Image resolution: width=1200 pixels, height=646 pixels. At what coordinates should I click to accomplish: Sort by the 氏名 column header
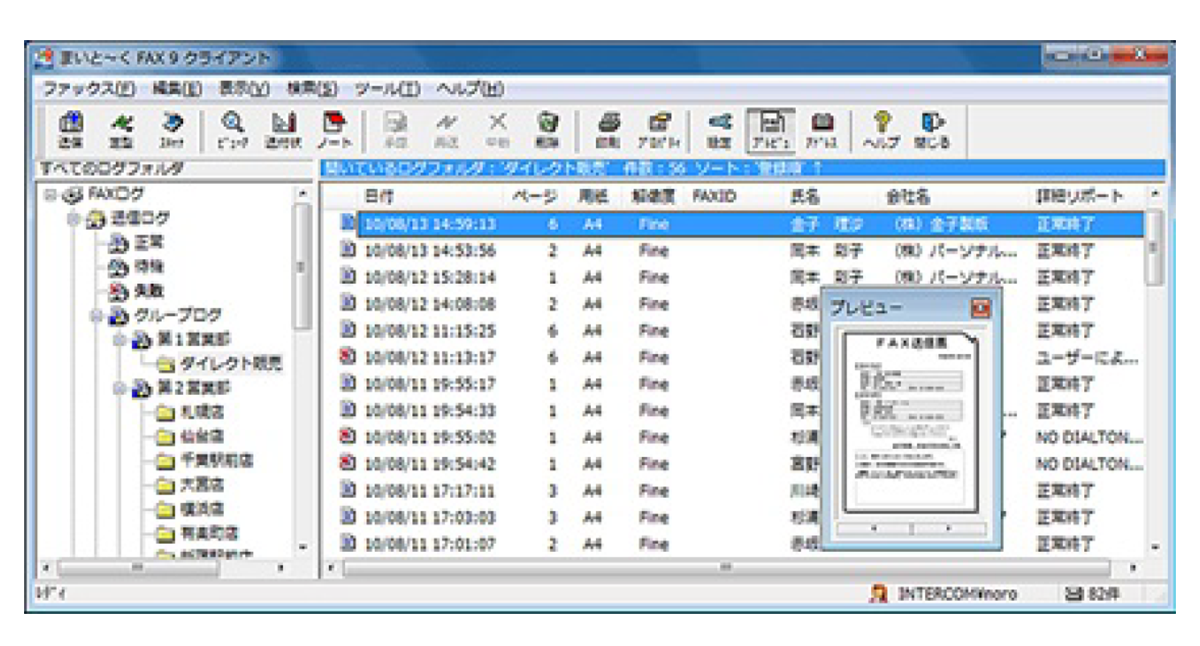coord(805,197)
